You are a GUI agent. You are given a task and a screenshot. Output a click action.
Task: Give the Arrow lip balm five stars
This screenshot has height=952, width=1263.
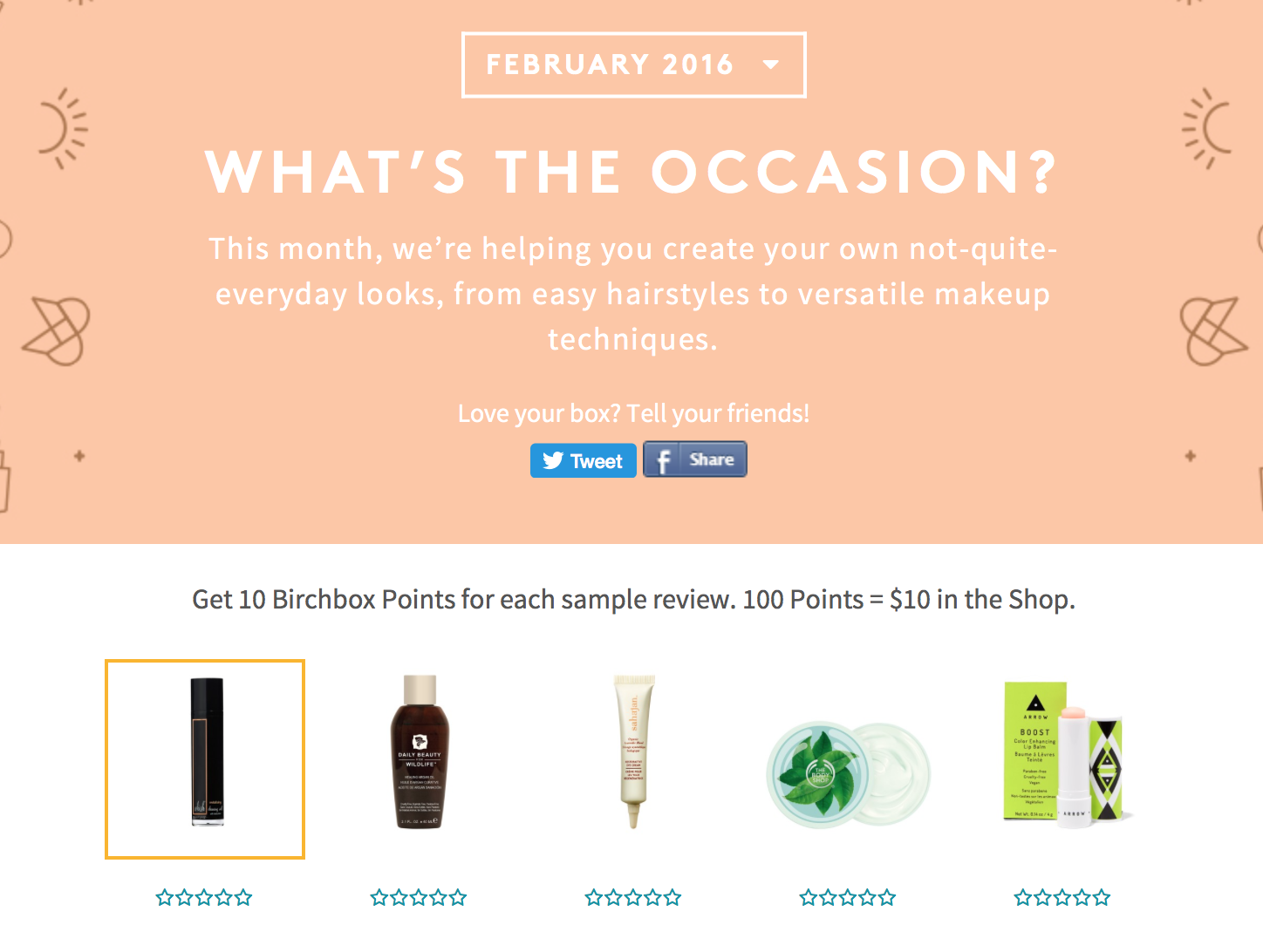(1102, 898)
